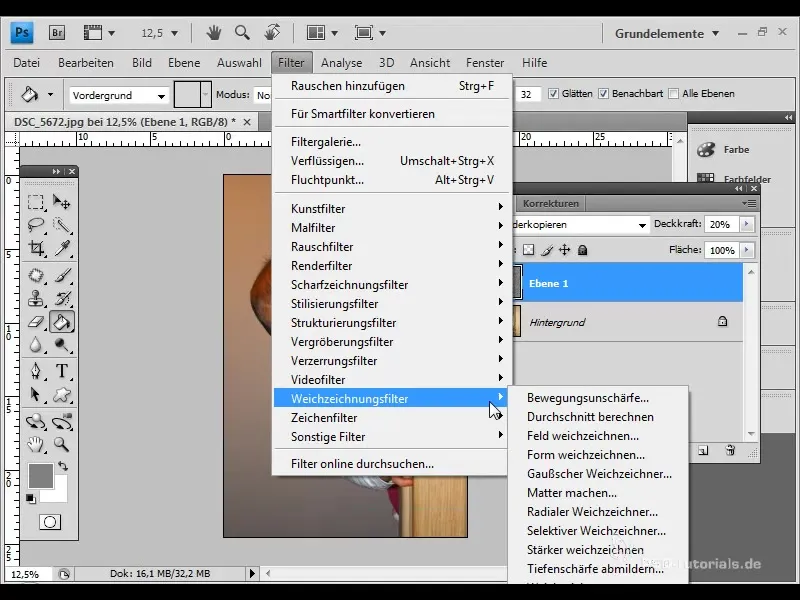Select the Spot Healing Brush tool
The width and height of the screenshot is (800, 600).
point(36,276)
